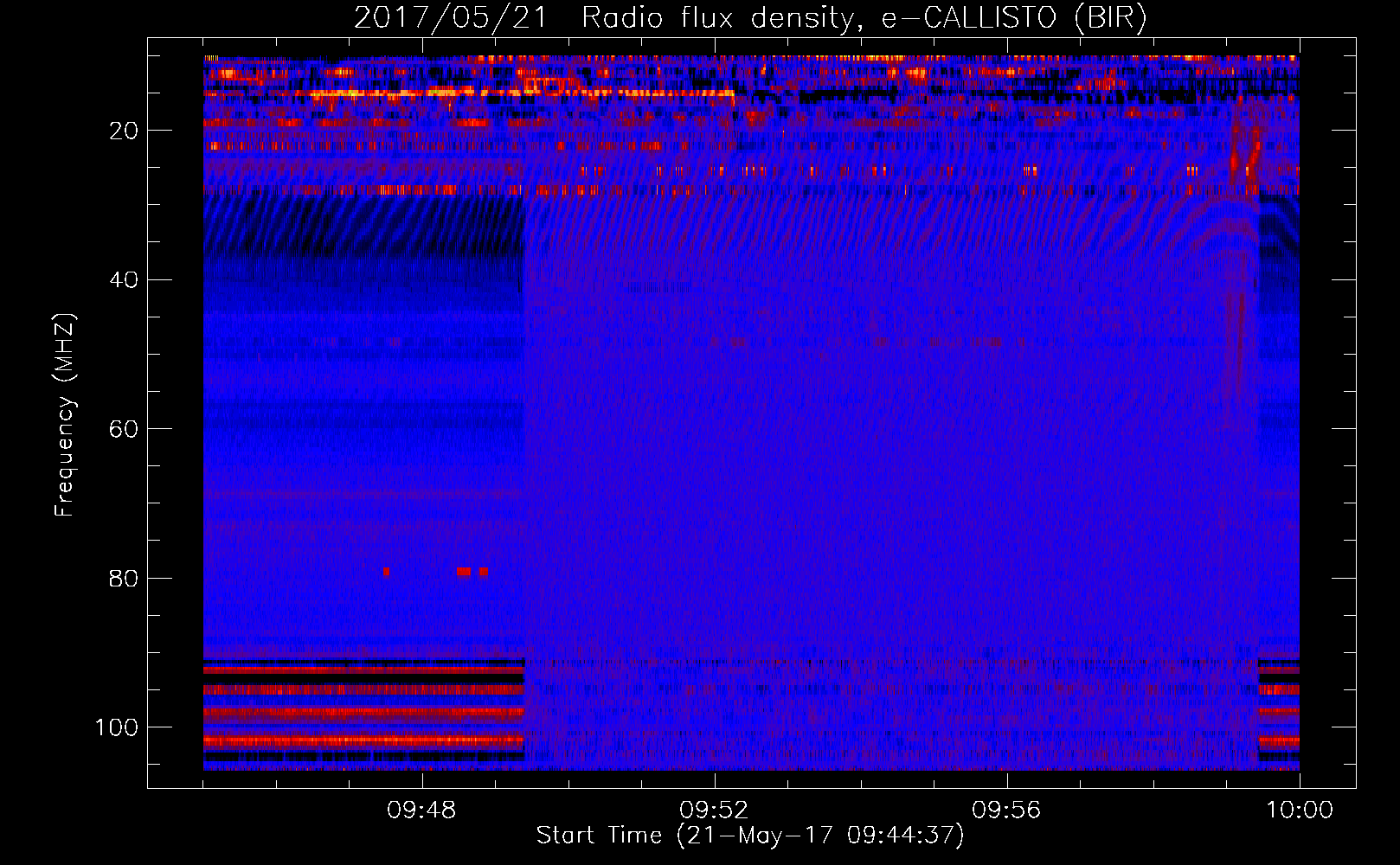Click the 80 frequency tick label
Screen dimensions: 1400x865
pos(124,579)
